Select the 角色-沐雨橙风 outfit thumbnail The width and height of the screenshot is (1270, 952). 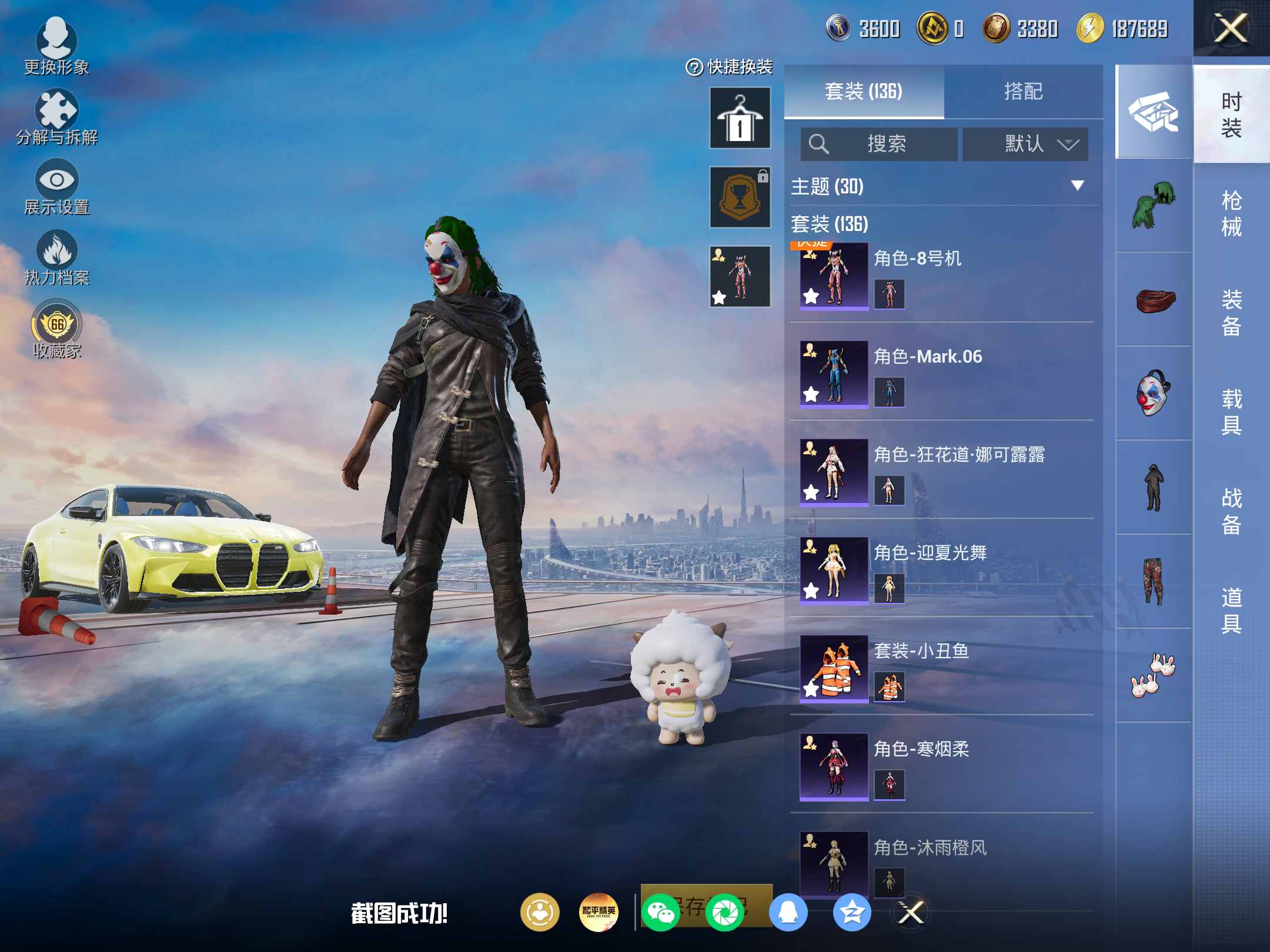[x=834, y=864]
